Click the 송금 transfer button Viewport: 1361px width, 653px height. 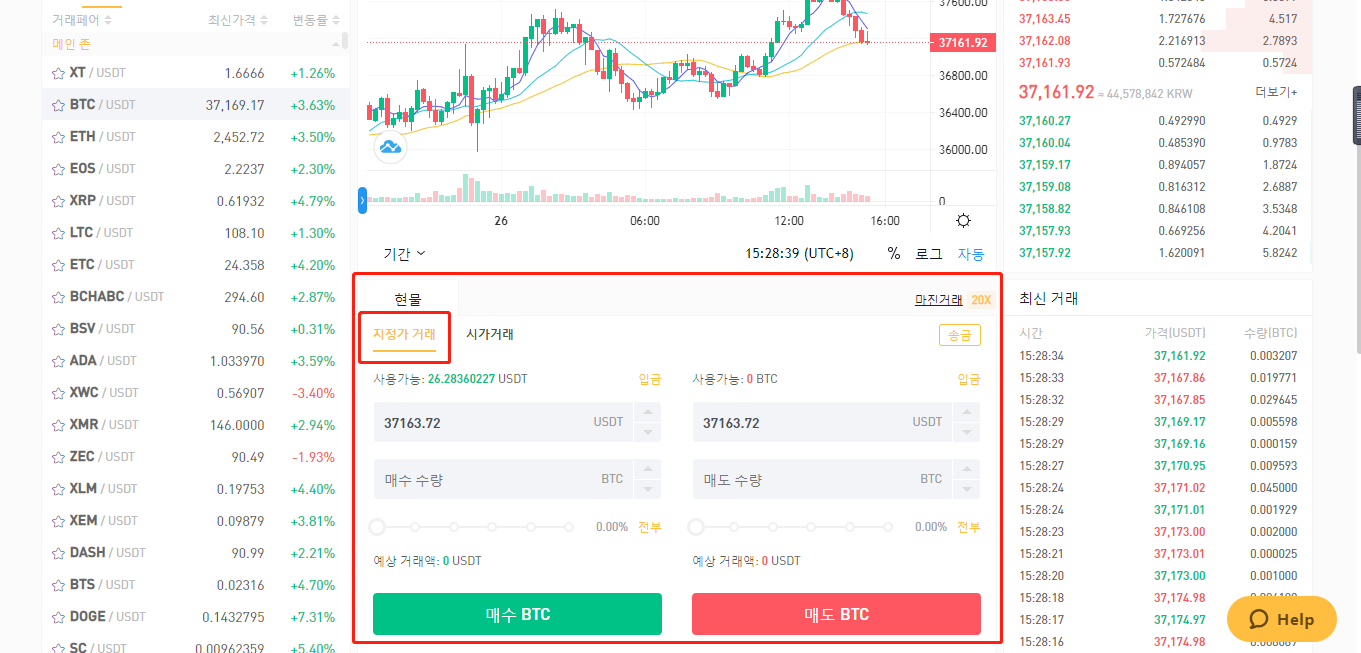(960, 336)
